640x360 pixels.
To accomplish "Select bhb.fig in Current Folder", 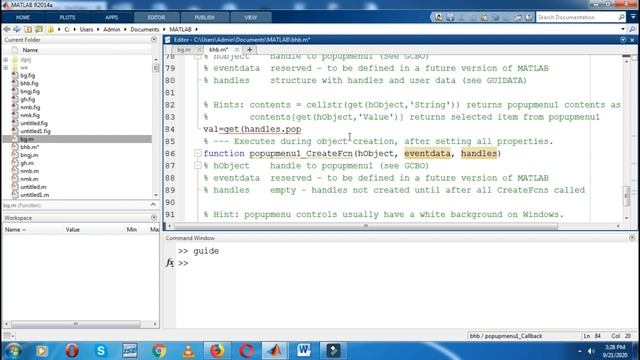I will pyautogui.click(x=29, y=83).
